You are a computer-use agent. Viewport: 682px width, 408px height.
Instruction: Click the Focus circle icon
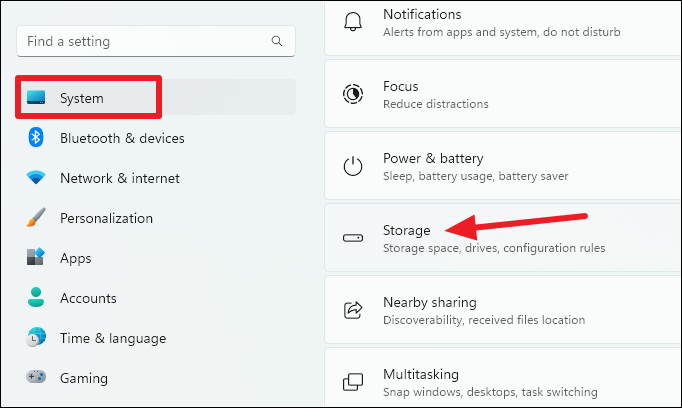(x=353, y=94)
